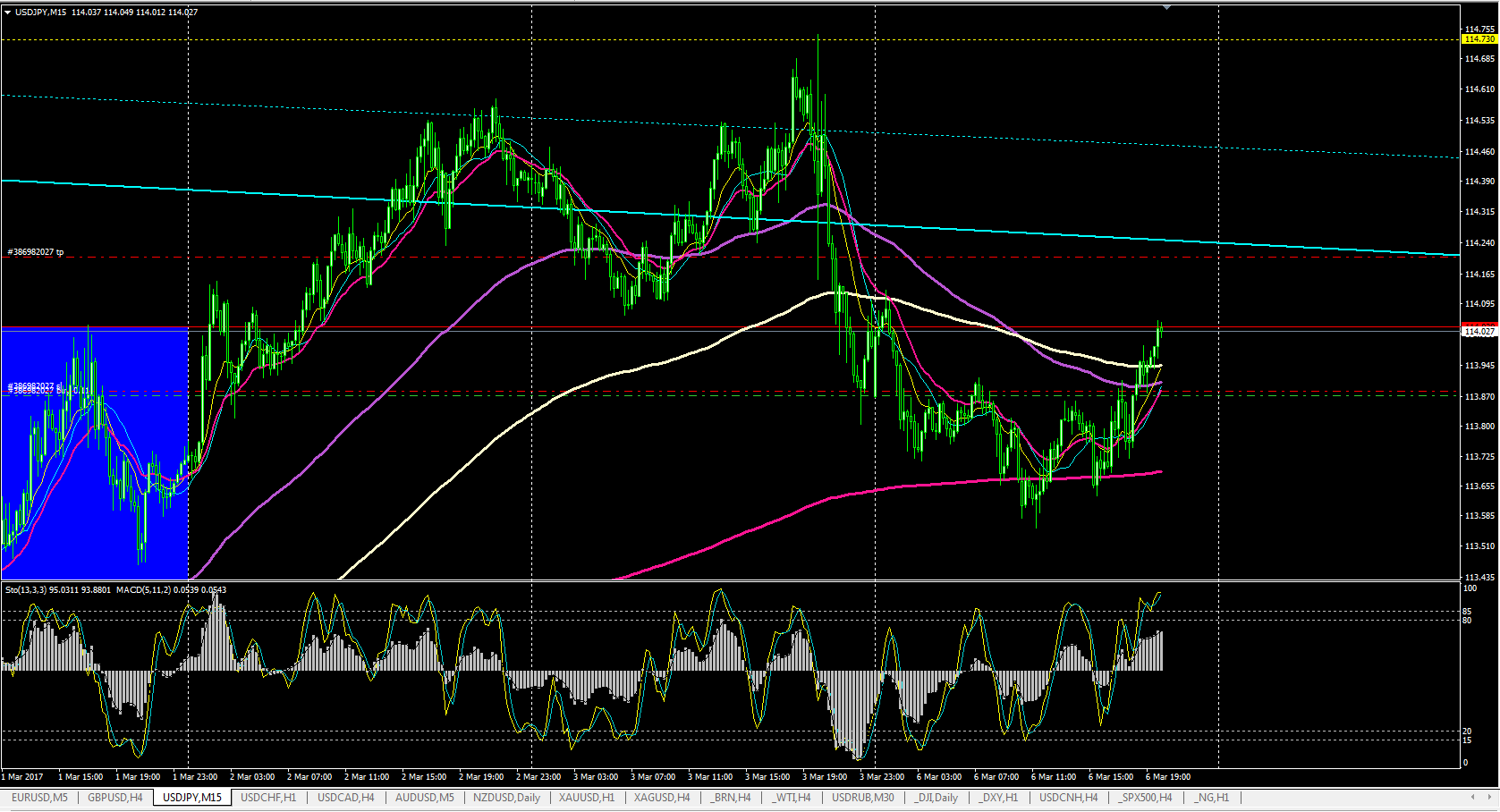The width and height of the screenshot is (1500, 812).
Task: Click the Sto(13,3,3) MACD indicator label
Action: click(115, 590)
